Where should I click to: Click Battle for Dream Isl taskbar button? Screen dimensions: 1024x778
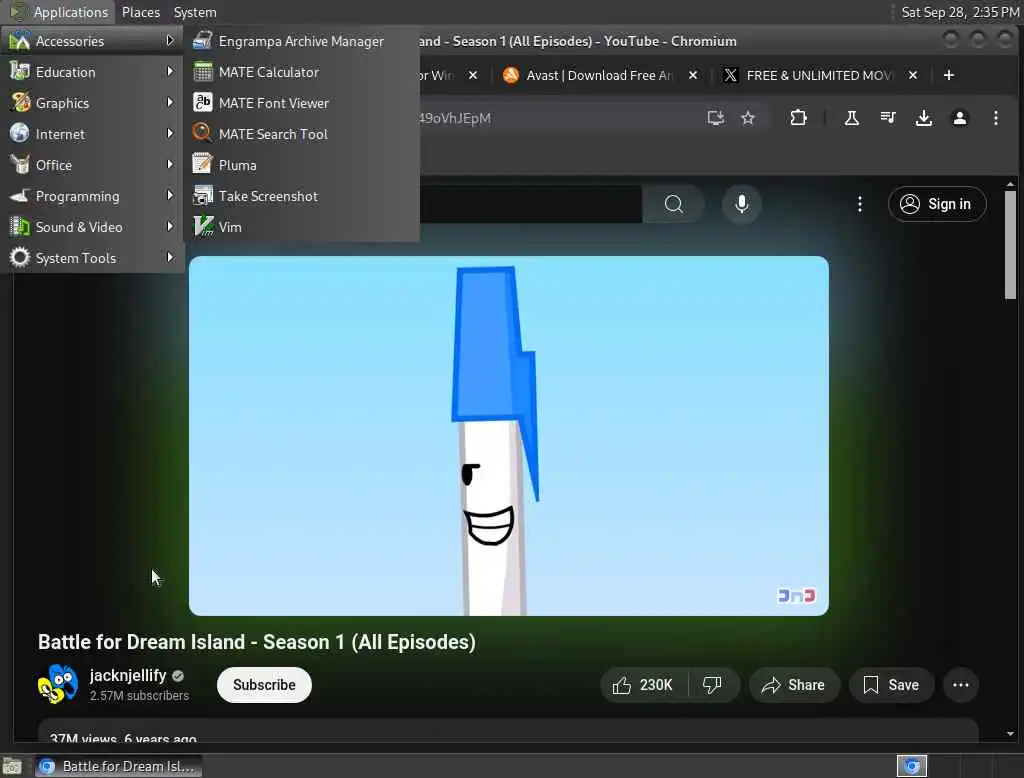click(118, 767)
